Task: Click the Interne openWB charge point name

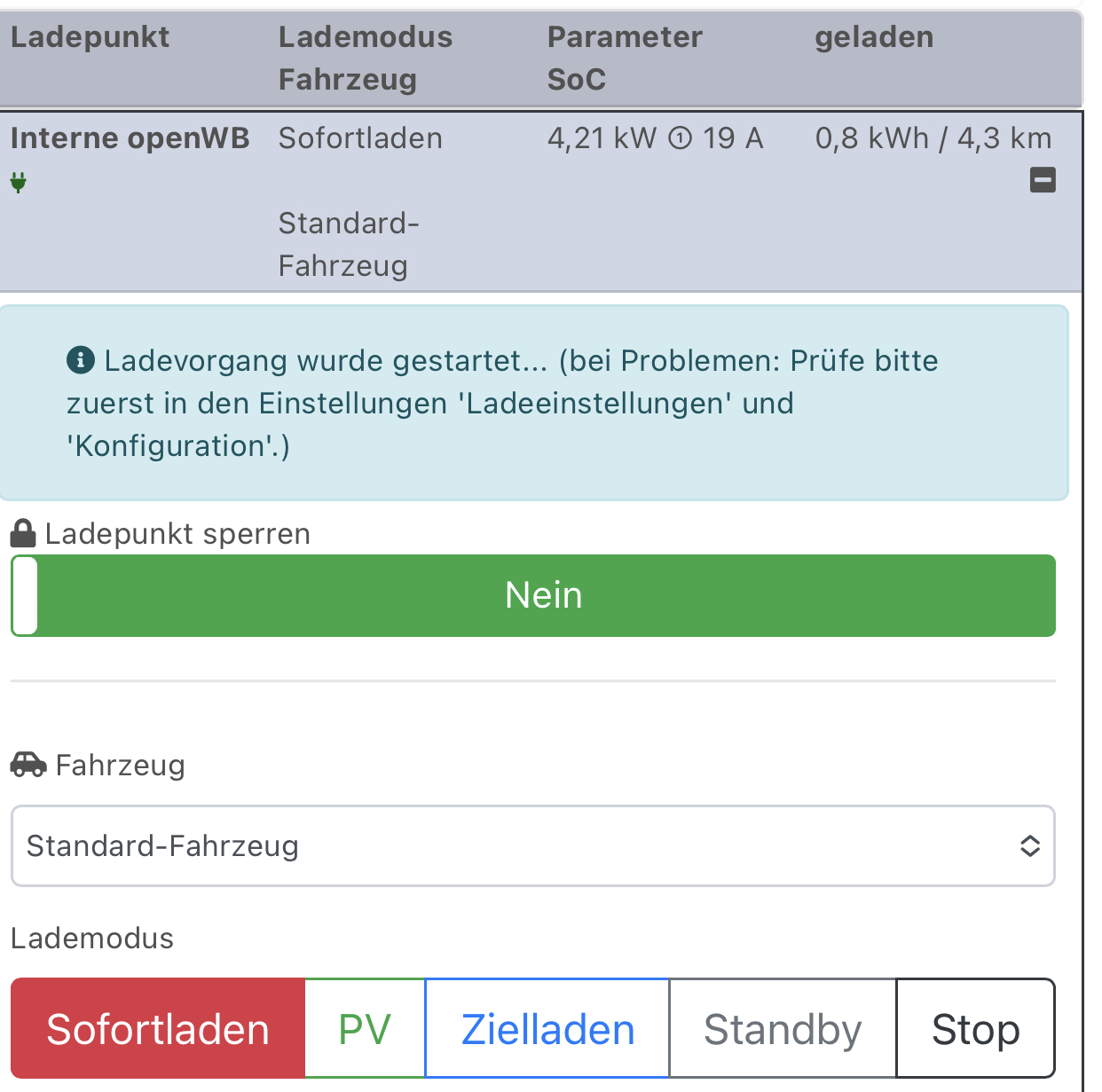Action: point(130,138)
